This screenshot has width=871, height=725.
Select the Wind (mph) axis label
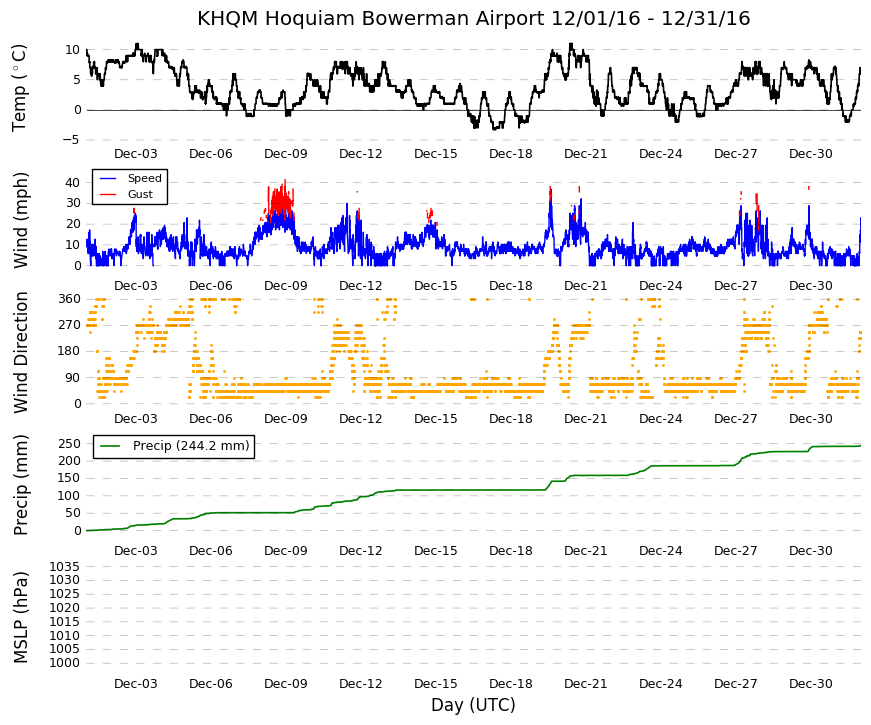(20, 221)
